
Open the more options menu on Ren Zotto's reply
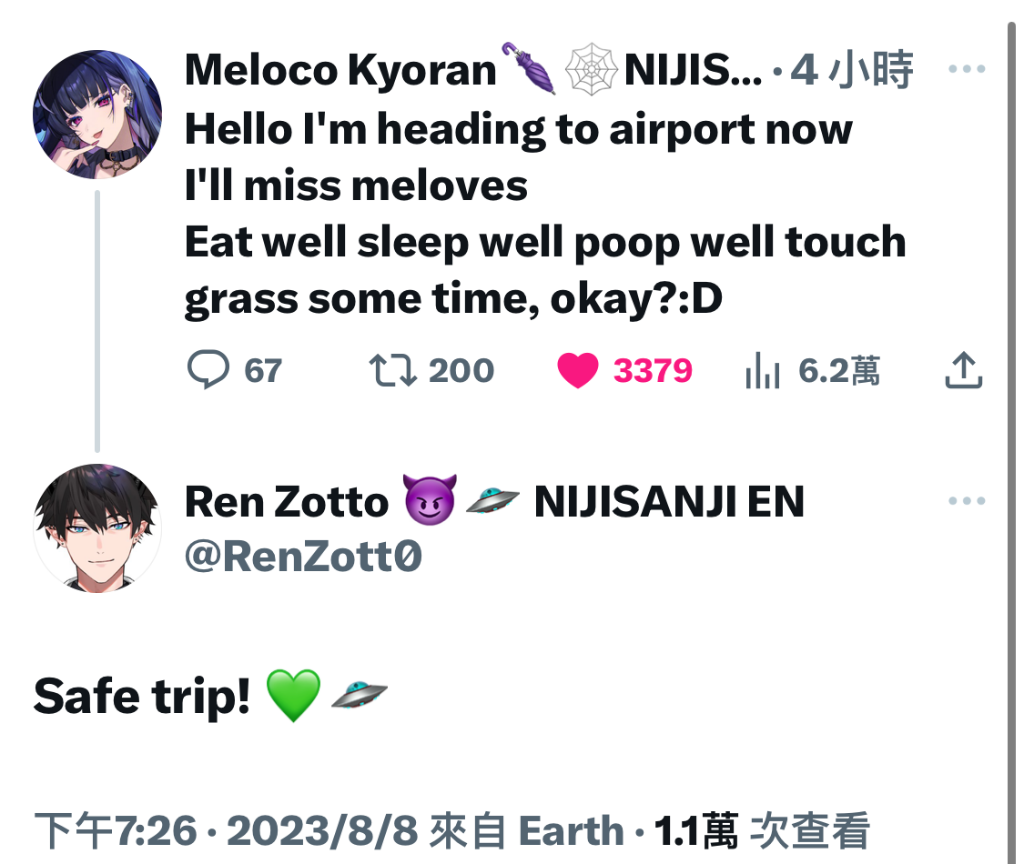pyautogui.click(x=967, y=501)
